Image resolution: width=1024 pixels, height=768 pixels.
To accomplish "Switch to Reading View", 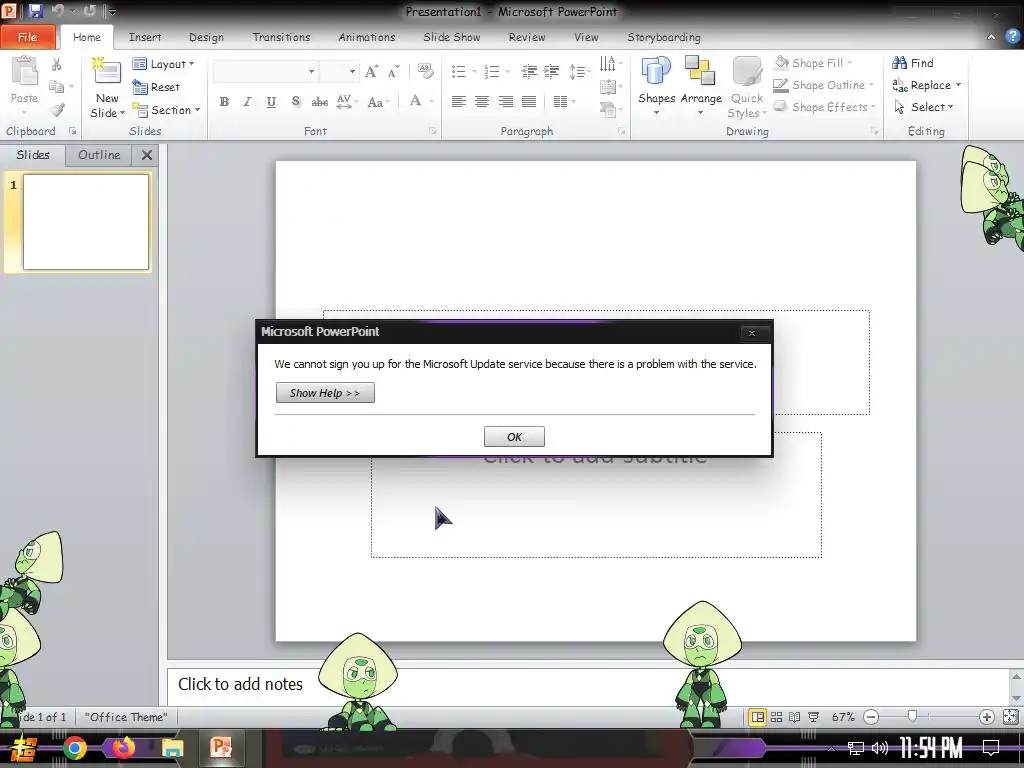I will coord(795,717).
